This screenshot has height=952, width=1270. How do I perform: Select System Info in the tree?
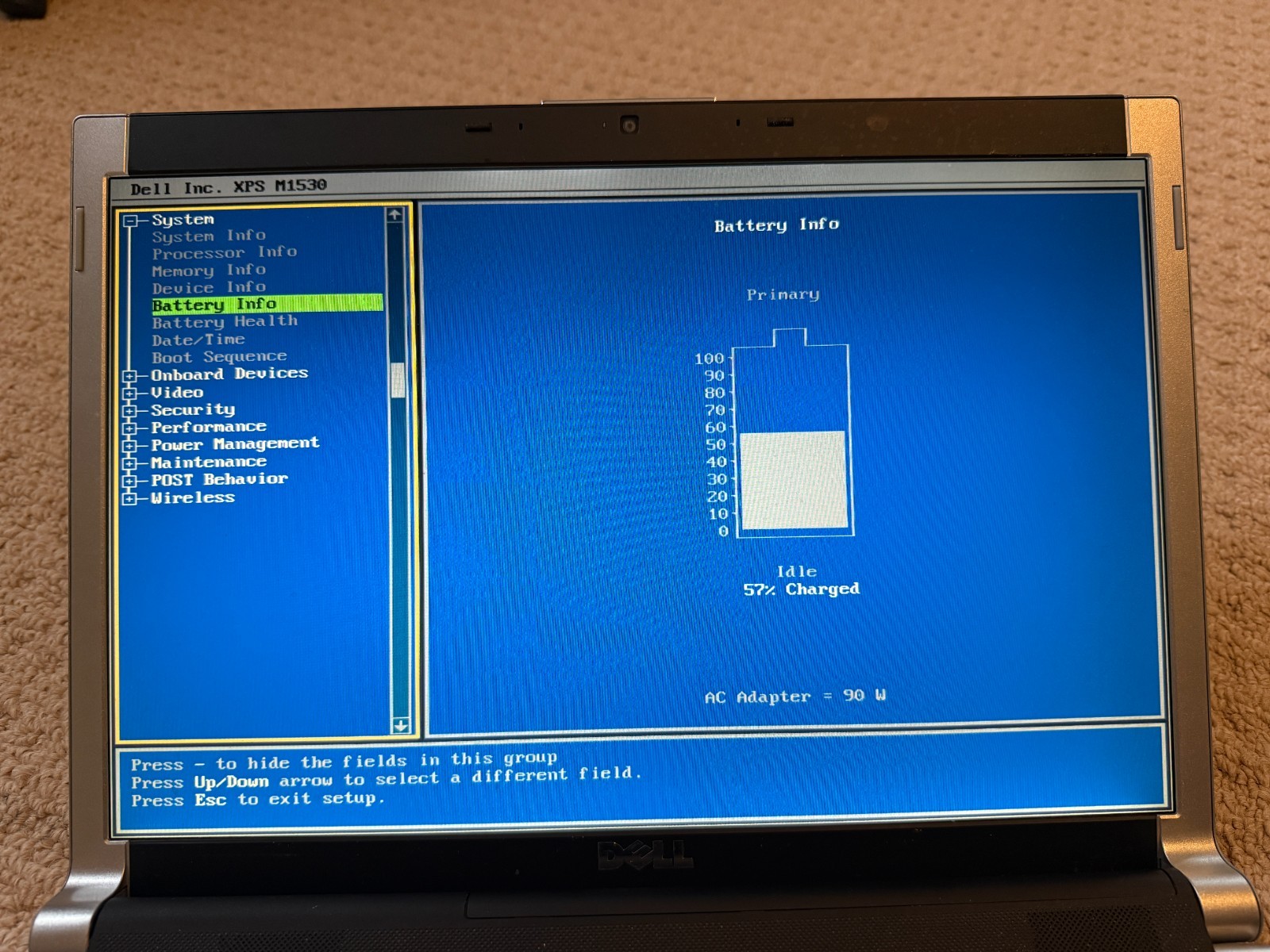[x=209, y=236]
